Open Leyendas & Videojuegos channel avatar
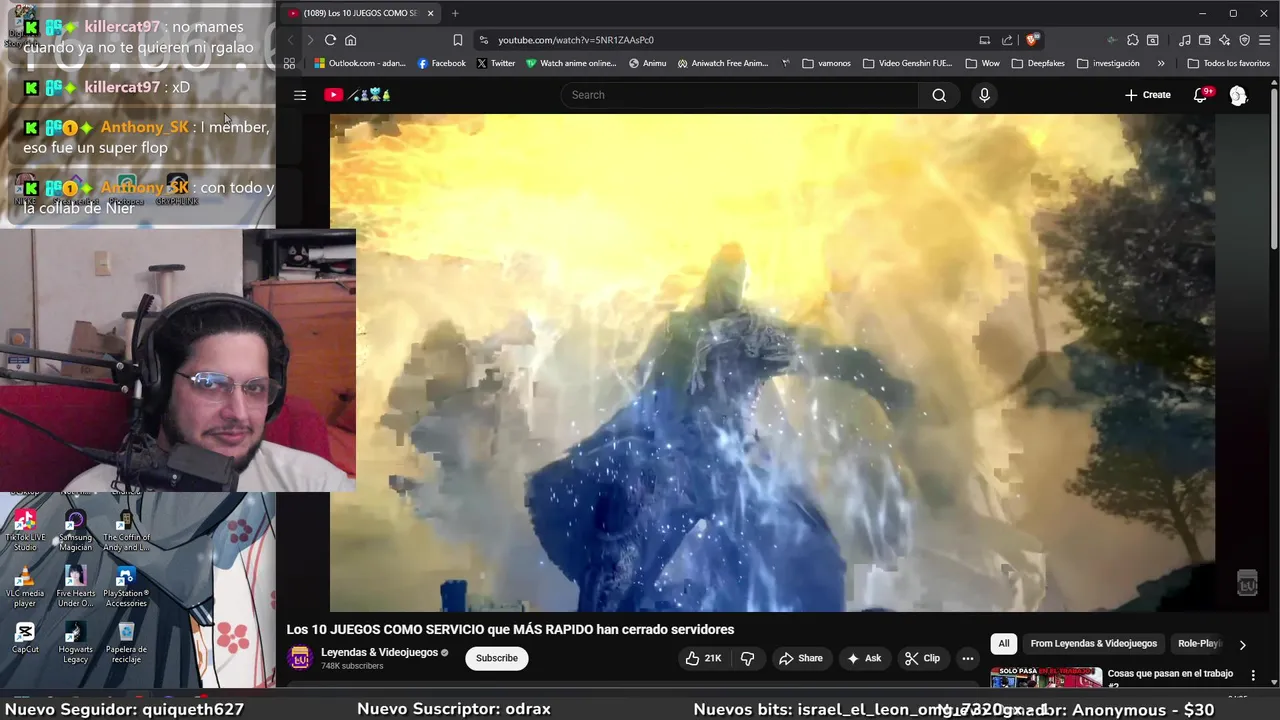The width and height of the screenshot is (1280, 720). tap(299, 658)
